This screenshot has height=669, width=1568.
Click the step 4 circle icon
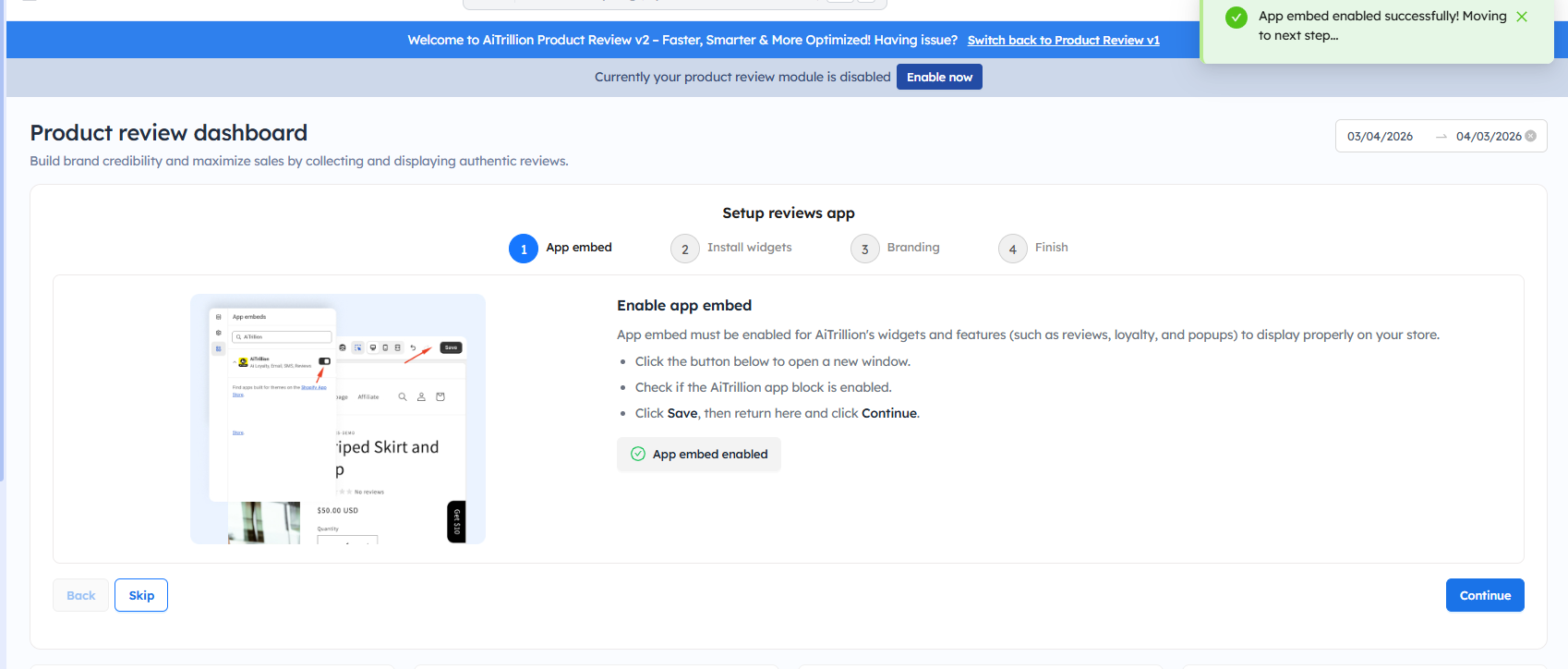click(1012, 249)
